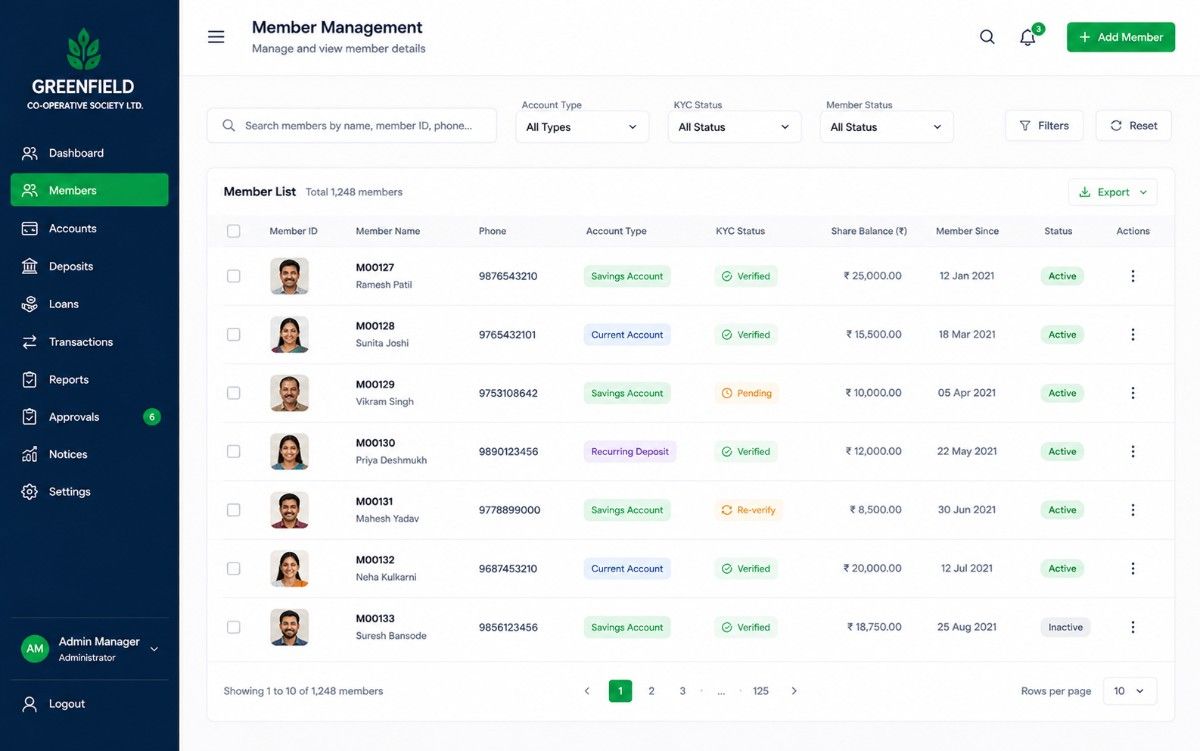1200x751 pixels.
Task: Check the box for member M00132
Action: [233, 568]
